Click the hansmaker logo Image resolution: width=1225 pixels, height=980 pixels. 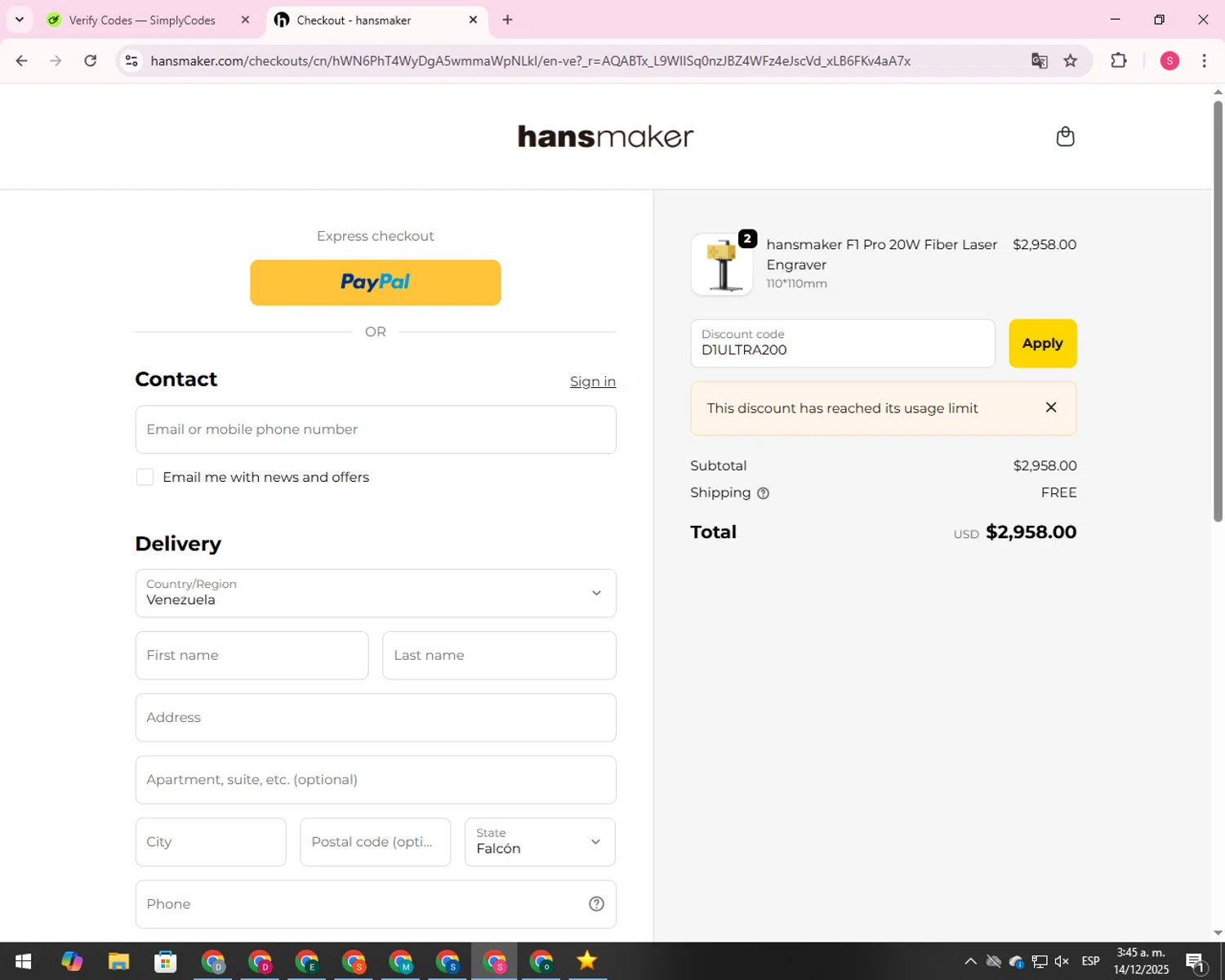tap(605, 136)
